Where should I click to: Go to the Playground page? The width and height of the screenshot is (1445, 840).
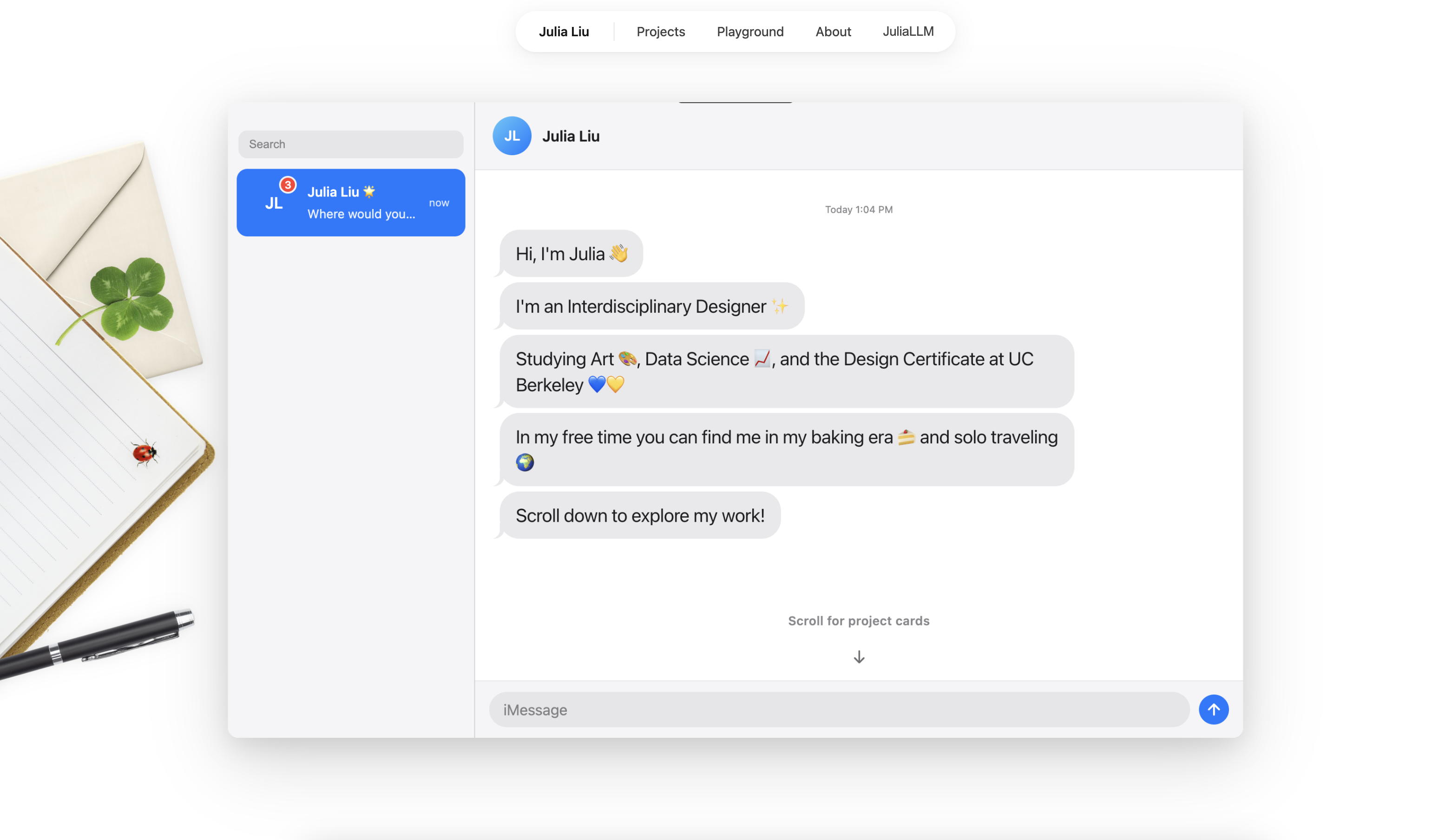(749, 32)
